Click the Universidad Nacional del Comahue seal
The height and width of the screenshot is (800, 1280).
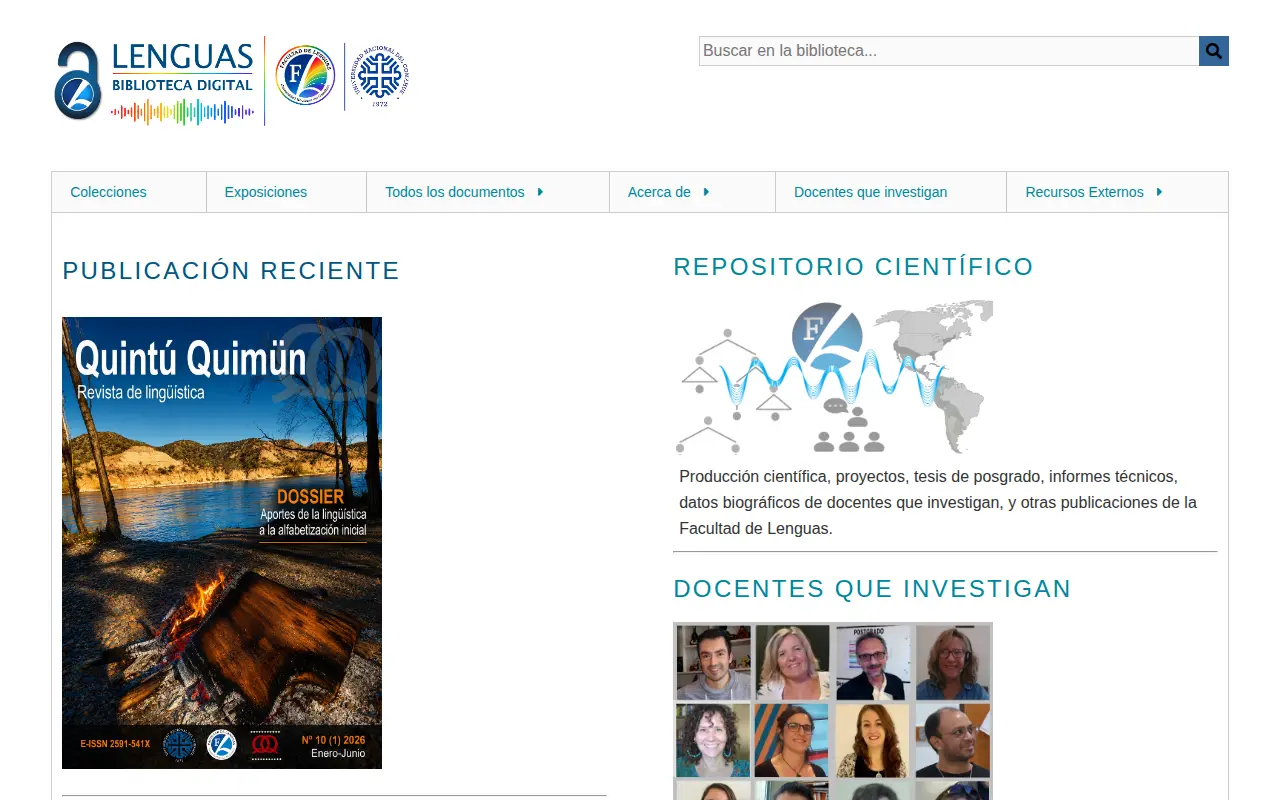(x=379, y=75)
